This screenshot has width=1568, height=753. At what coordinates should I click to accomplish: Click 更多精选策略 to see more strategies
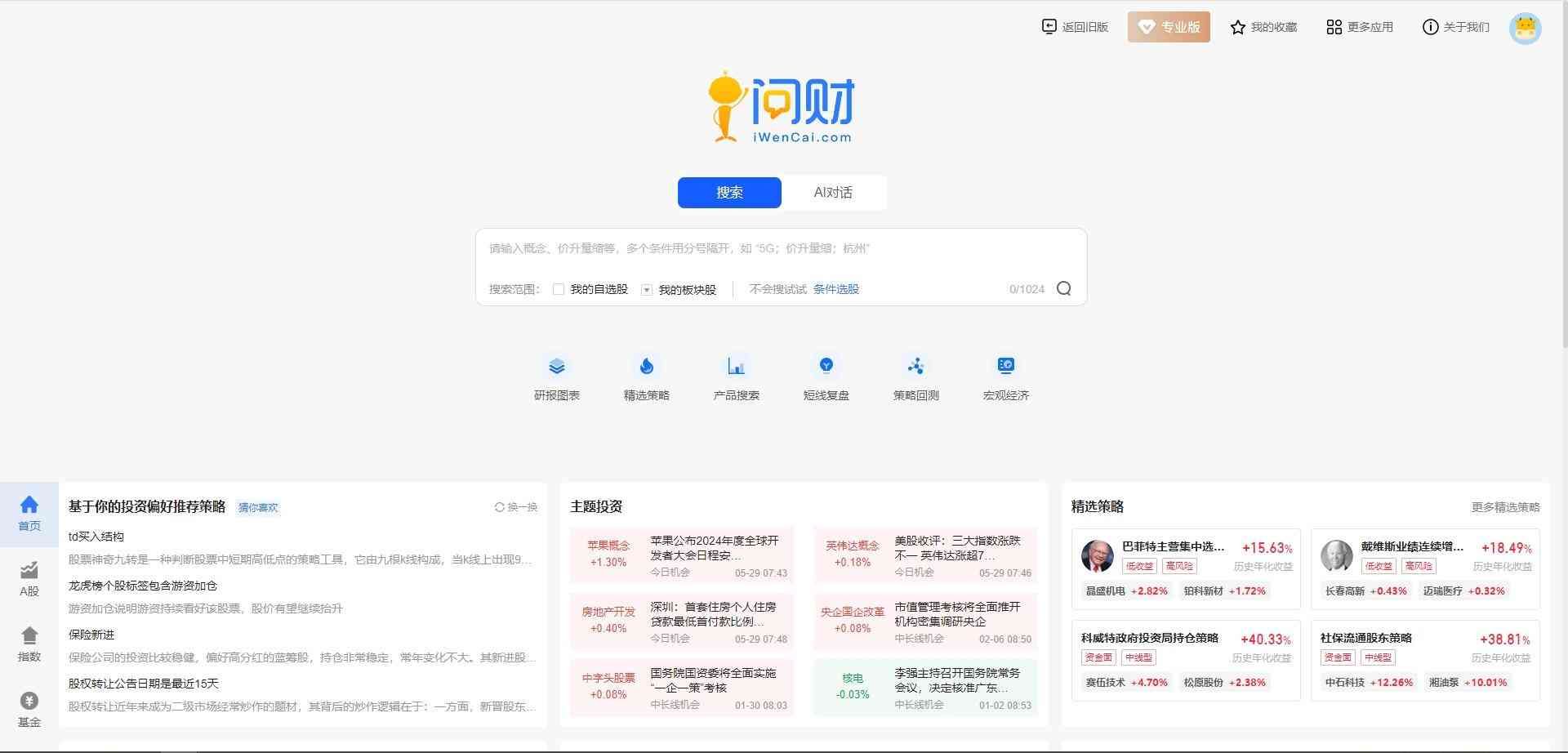1505,506
